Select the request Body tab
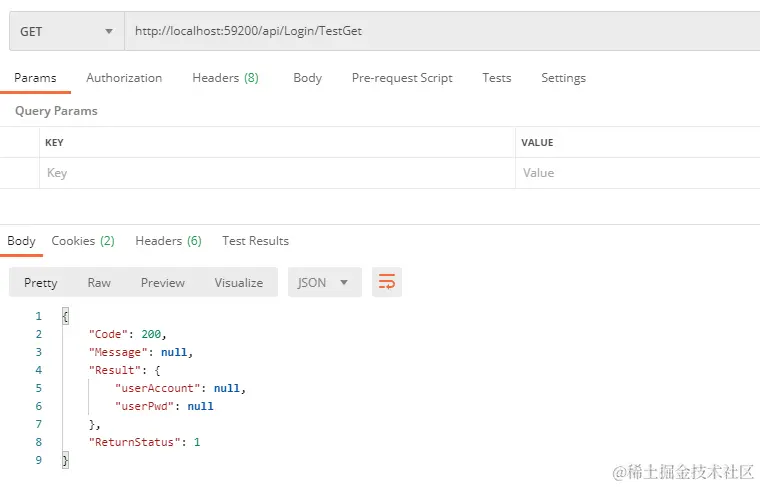This screenshot has width=760, height=487. click(307, 78)
